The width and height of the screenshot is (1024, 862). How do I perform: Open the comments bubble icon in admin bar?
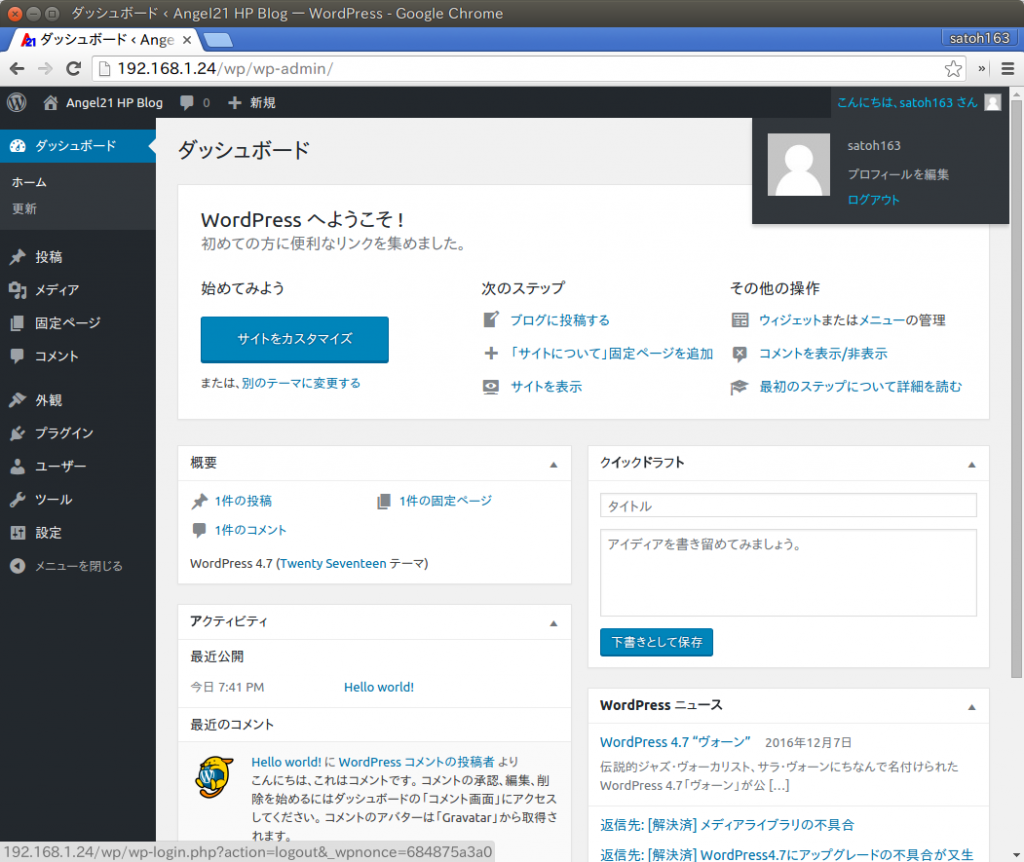(187, 103)
